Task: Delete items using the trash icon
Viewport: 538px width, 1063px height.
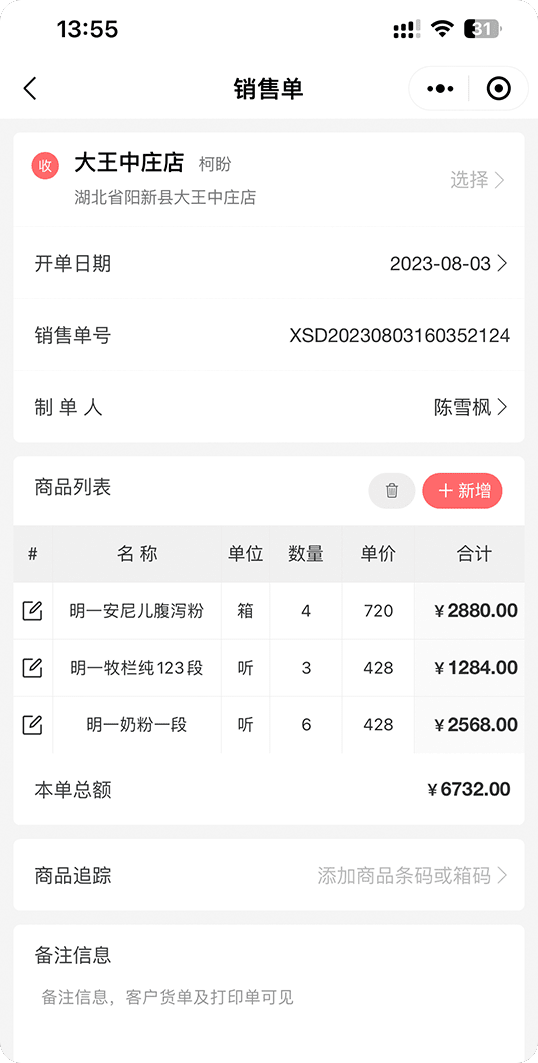Action: point(392,490)
